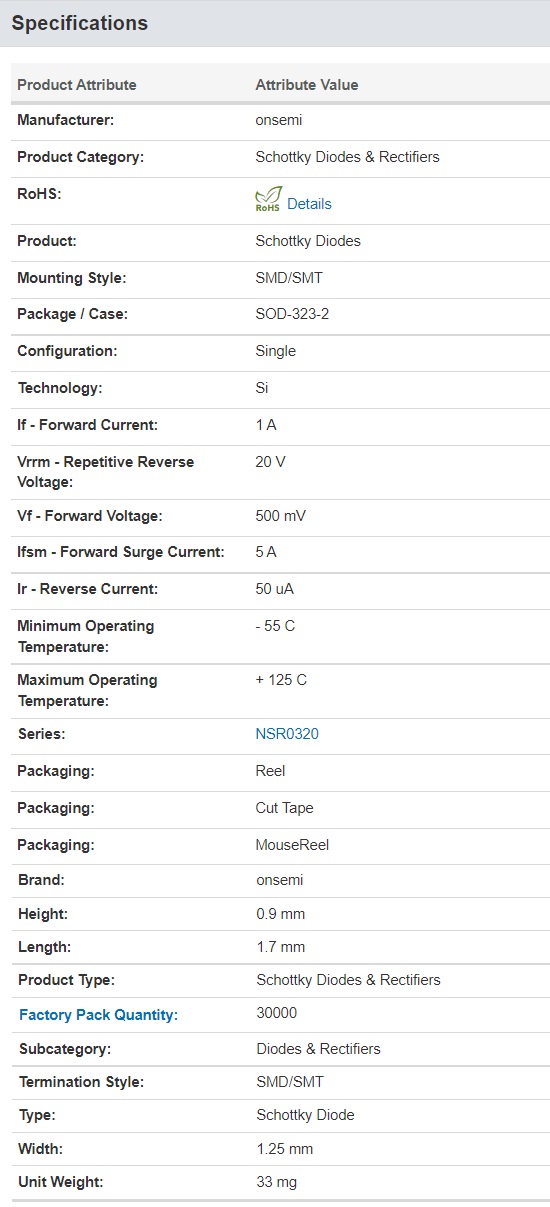Open the RoHS Details link

[309, 203]
